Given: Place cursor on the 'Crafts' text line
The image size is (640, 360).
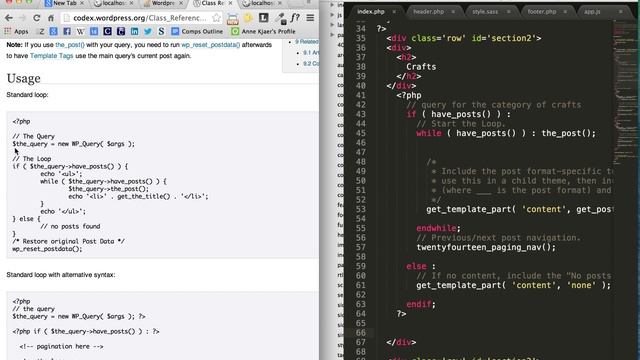Looking at the screenshot, I should pyautogui.click(x=421, y=67).
